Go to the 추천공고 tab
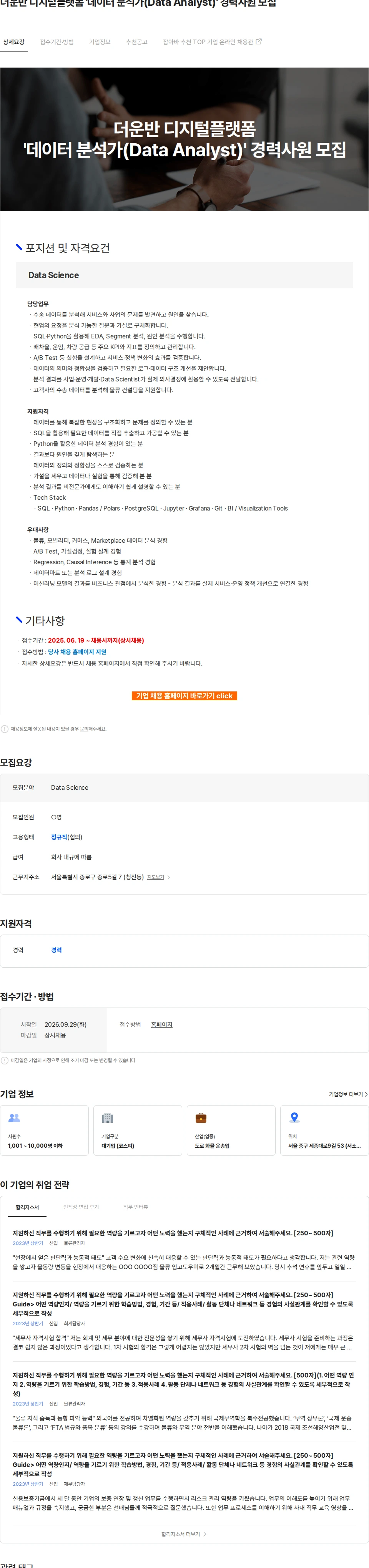The width and height of the screenshot is (369, 1568). click(136, 42)
